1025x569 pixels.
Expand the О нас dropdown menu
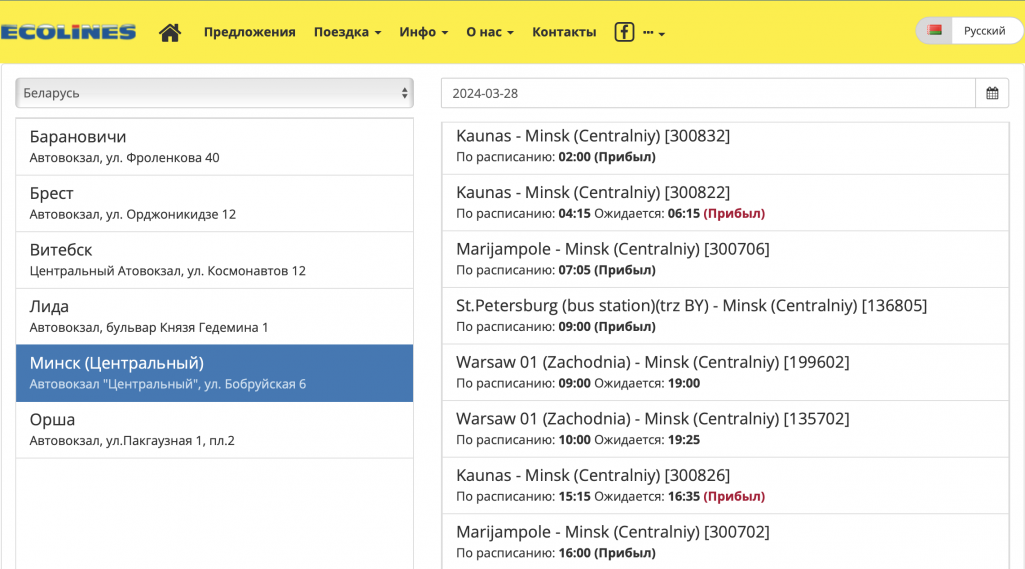(x=490, y=32)
